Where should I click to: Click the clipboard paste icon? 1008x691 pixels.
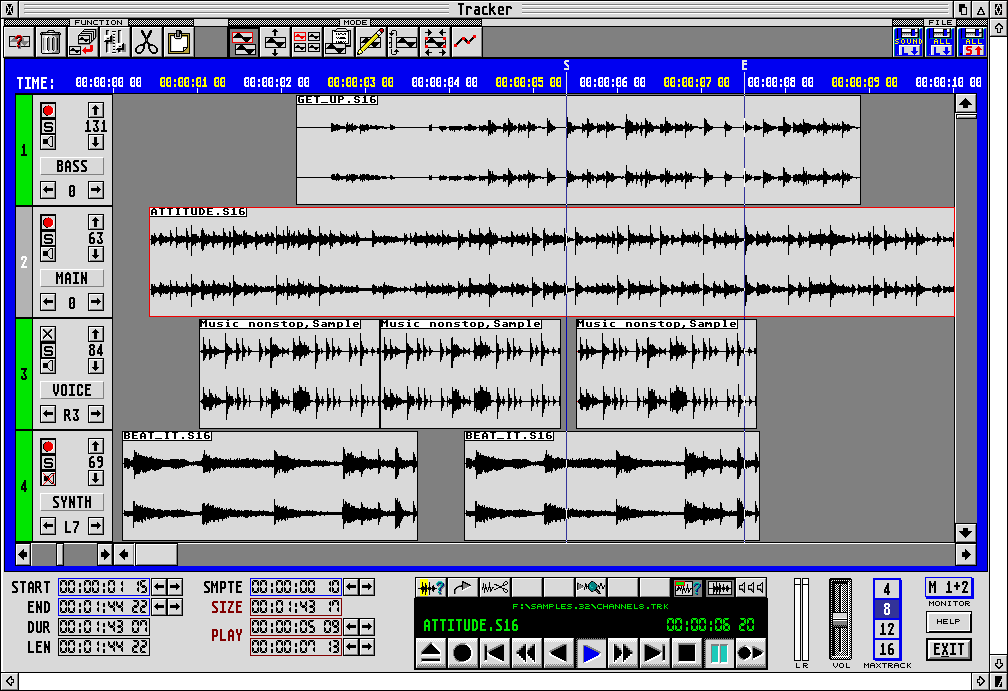pos(178,42)
